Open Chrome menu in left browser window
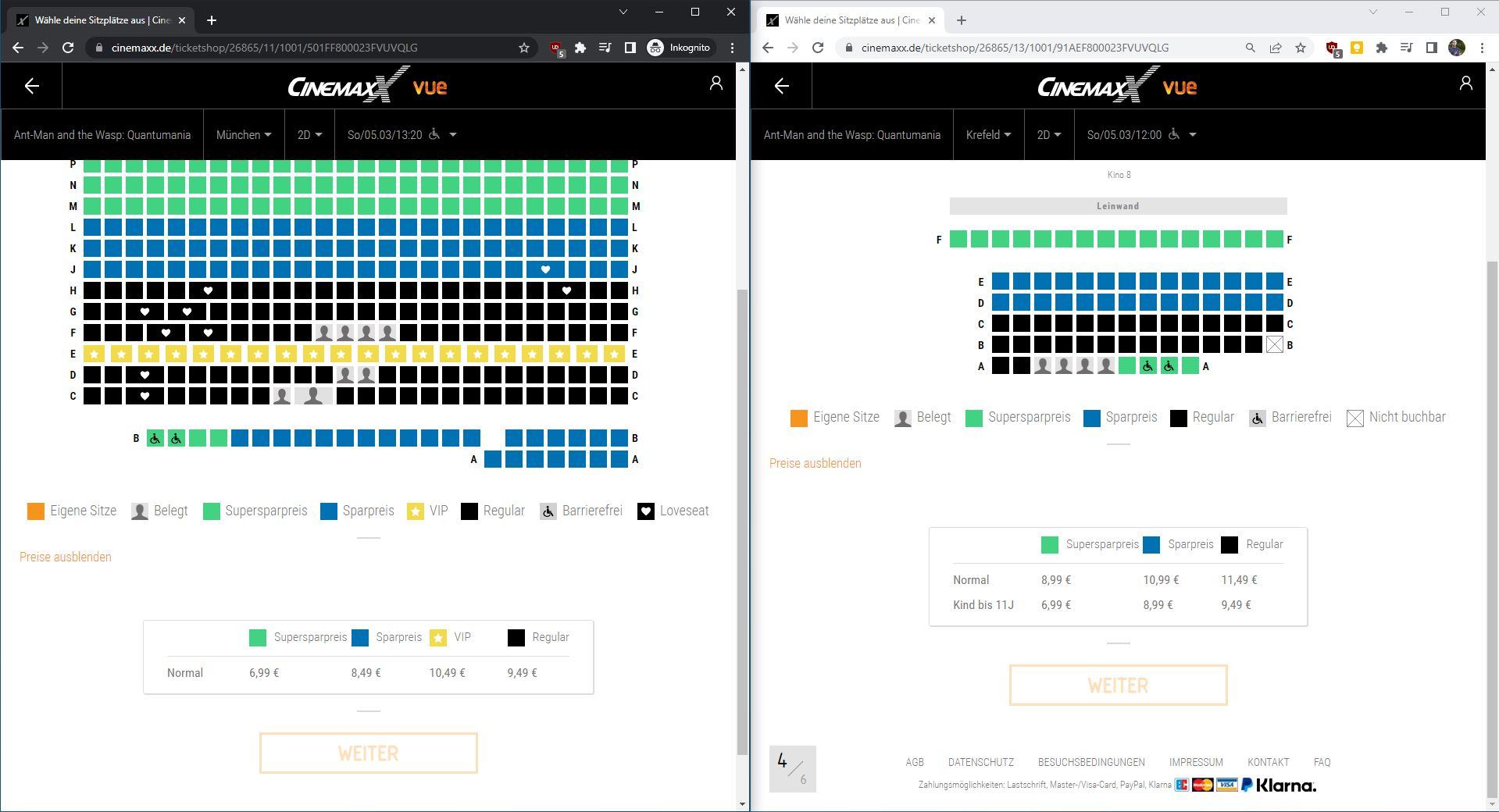 point(732,48)
